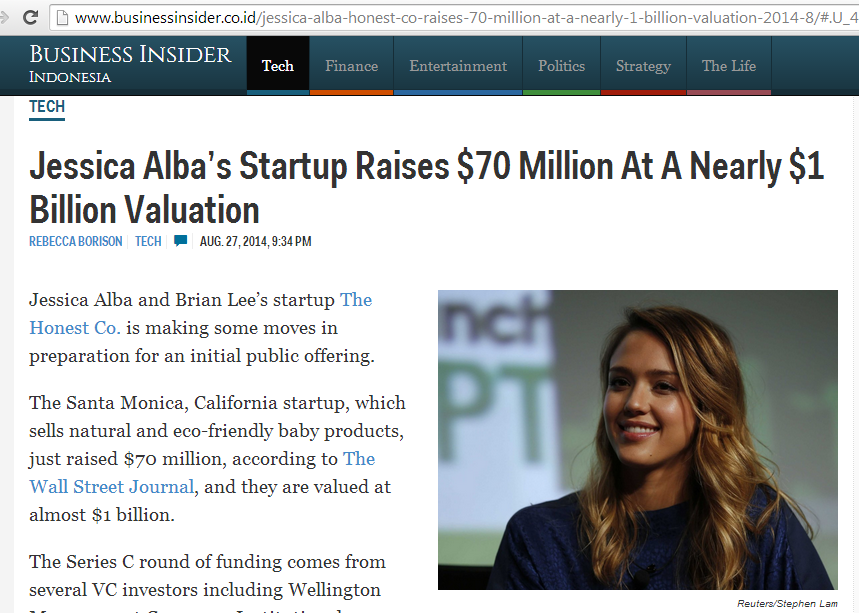Open The Wall Street Journal link

click(x=111, y=487)
